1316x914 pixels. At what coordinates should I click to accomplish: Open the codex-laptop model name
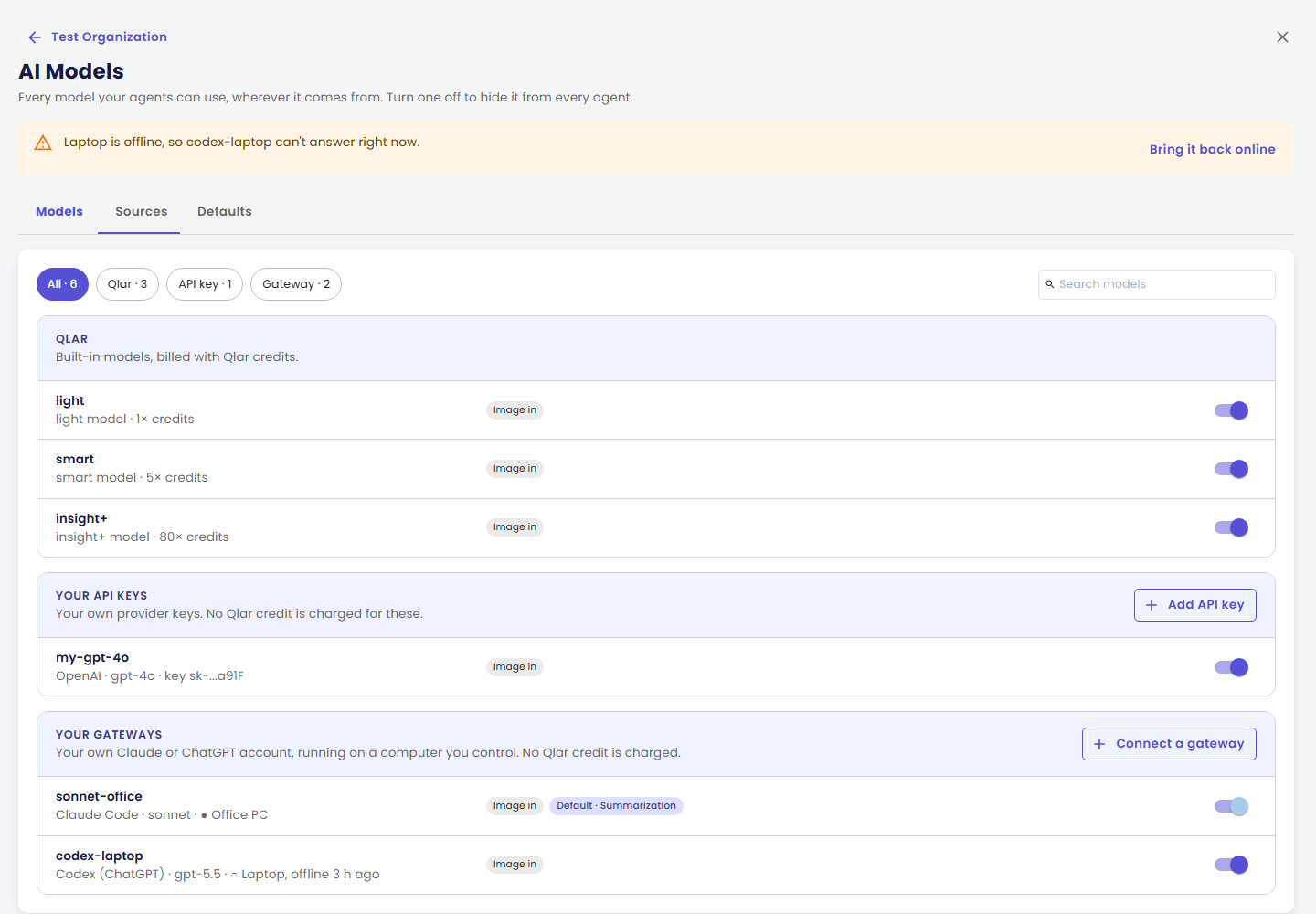coord(100,856)
